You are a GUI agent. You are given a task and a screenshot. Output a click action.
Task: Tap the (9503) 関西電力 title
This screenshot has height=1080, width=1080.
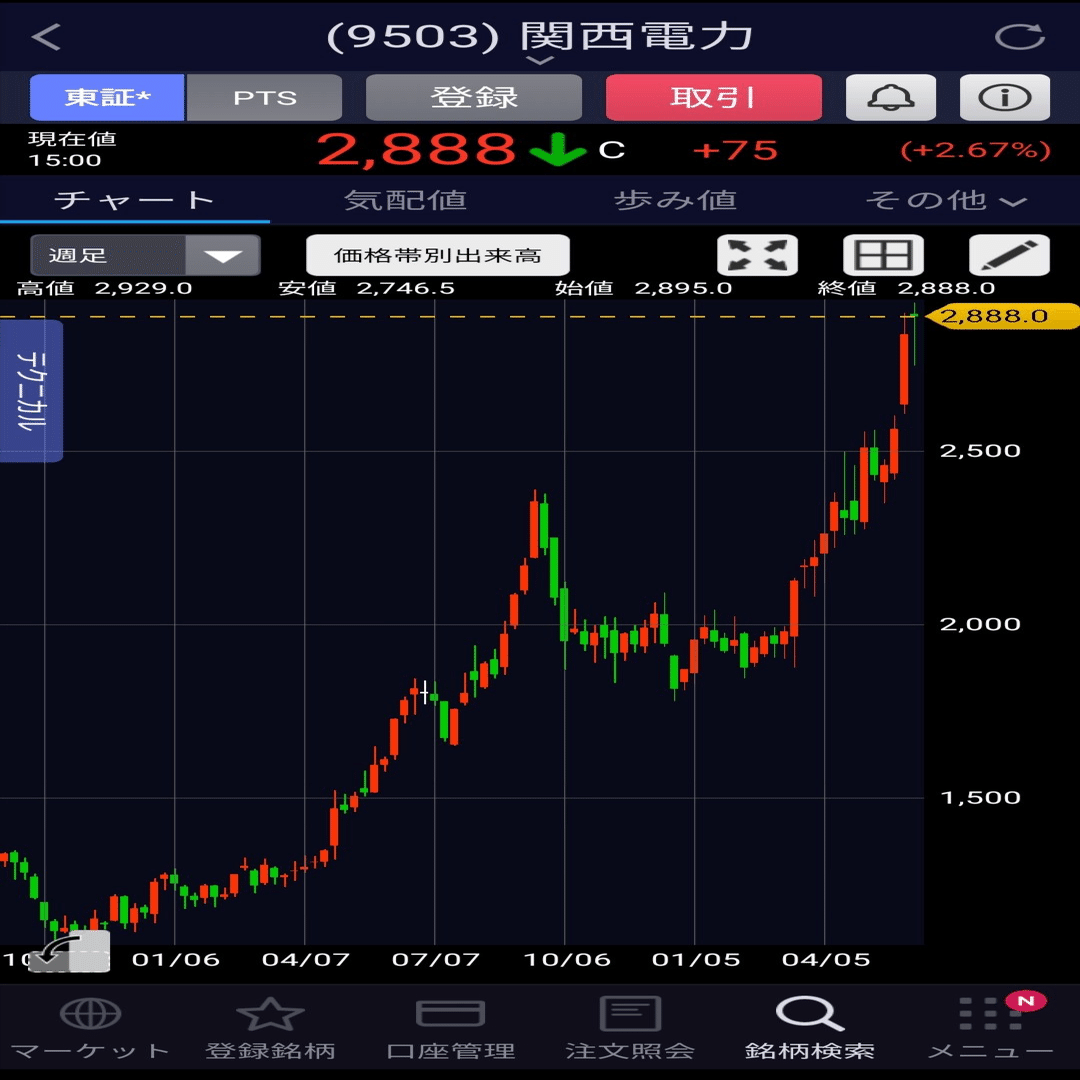point(539,37)
